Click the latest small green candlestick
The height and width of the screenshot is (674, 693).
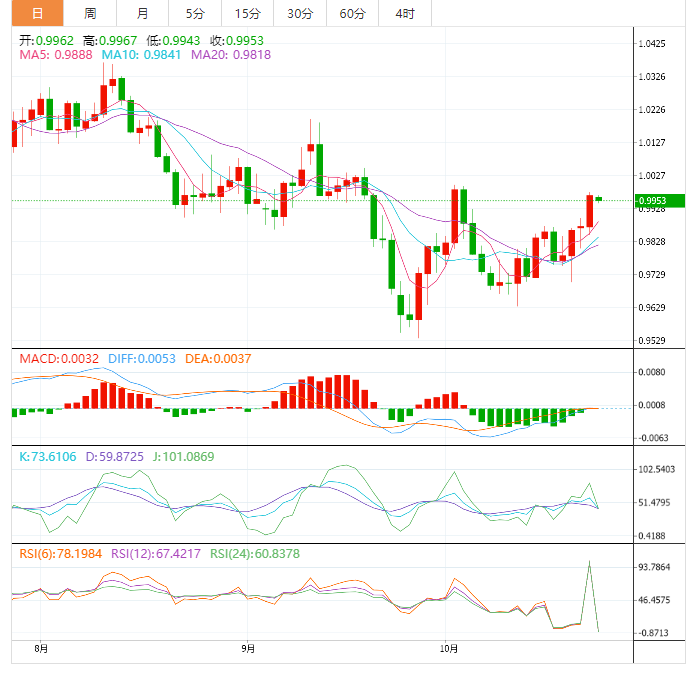[598, 199]
